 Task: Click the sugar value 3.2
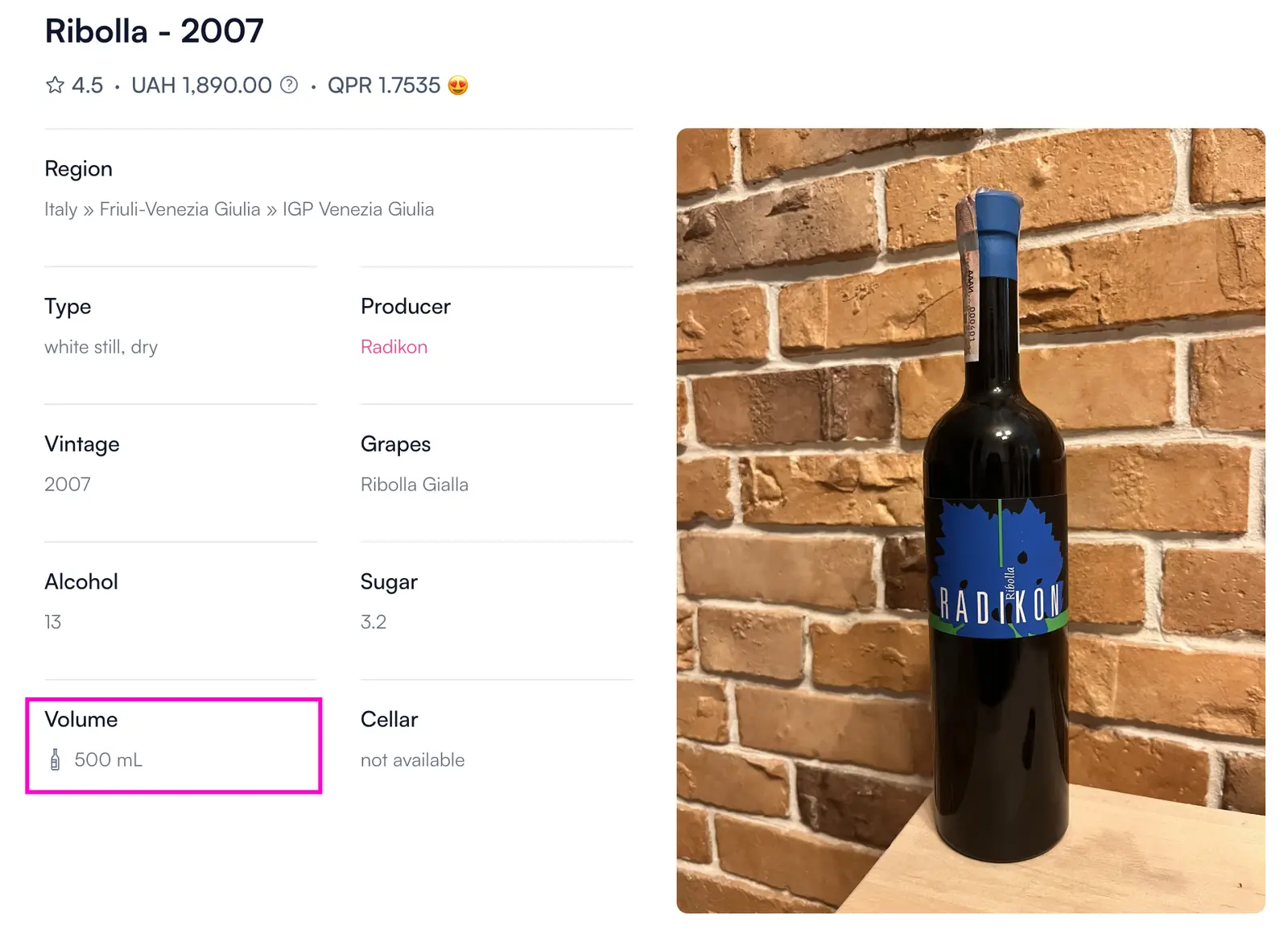point(374,622)
